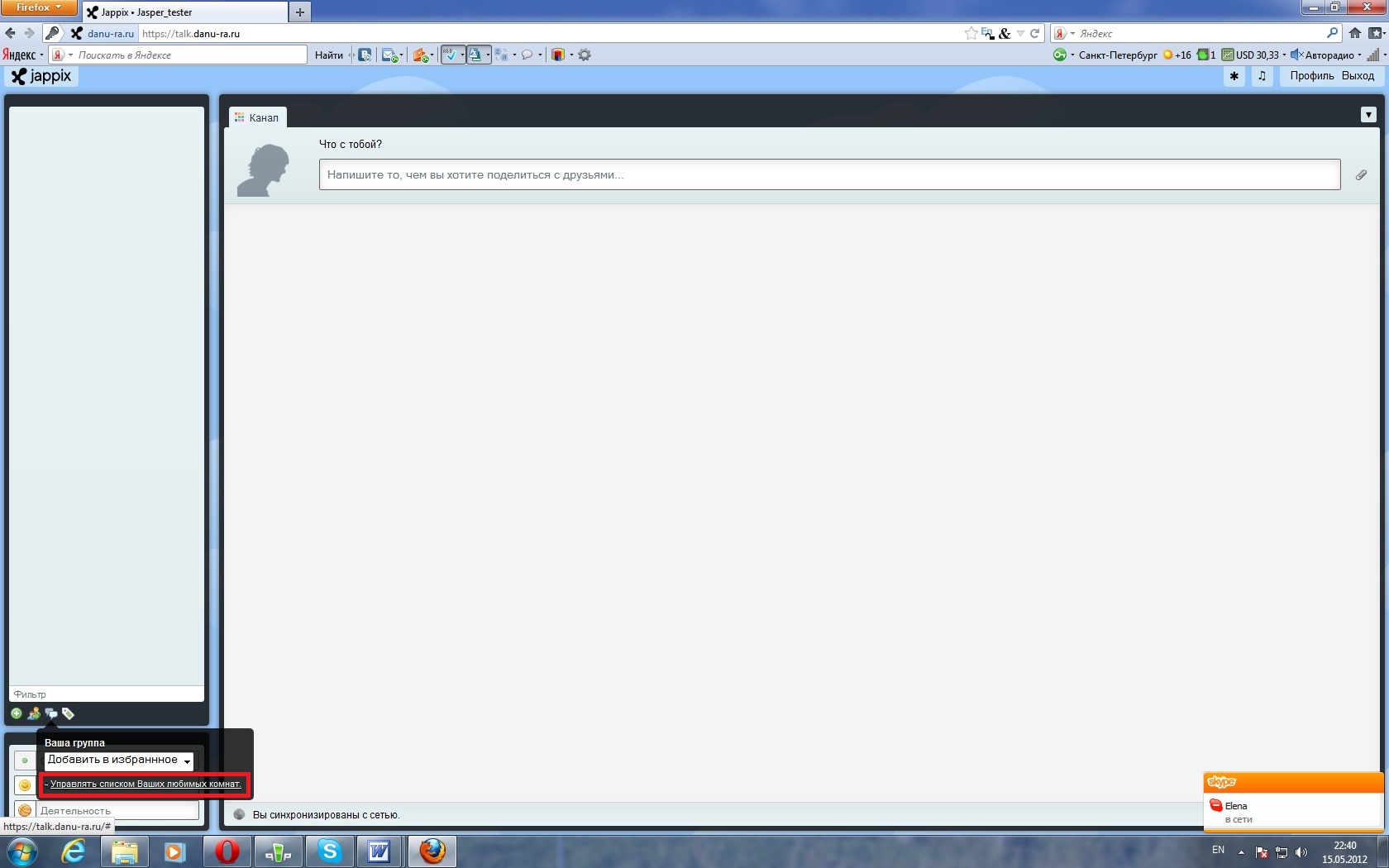Screen dimensions: 1389x868
Task: Click the Фильтр roster filter field
Action: (107, 694)
